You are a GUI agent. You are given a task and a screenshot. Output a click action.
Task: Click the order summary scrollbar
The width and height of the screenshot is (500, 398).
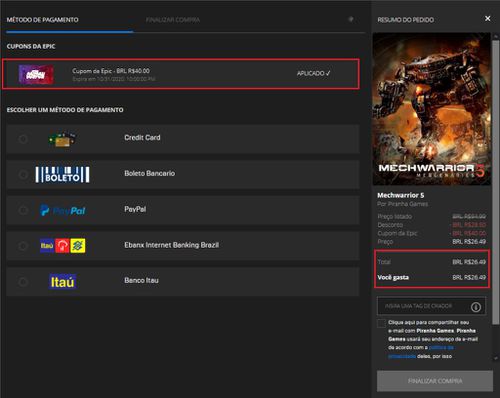pos(495,182)
